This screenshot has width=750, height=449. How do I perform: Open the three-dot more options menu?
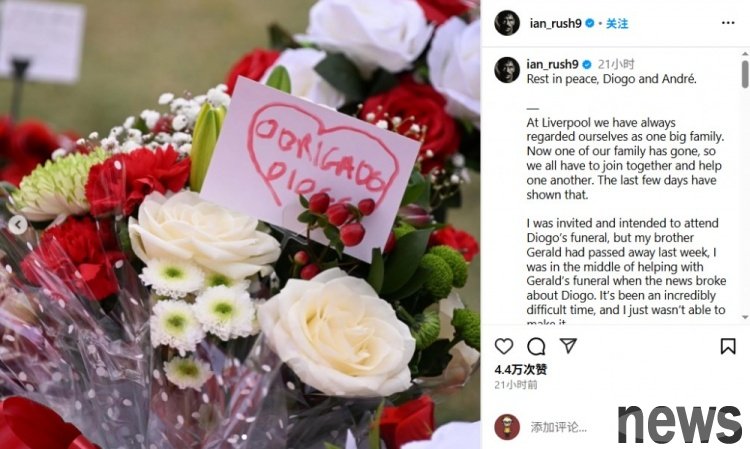coord(728,22)
